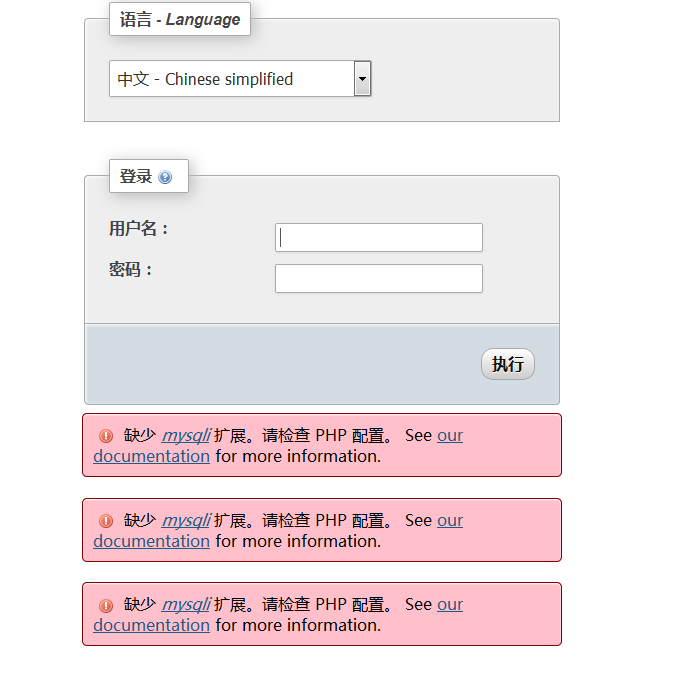
Task: Open the language selection dropdown arrow
Action: 362,79
